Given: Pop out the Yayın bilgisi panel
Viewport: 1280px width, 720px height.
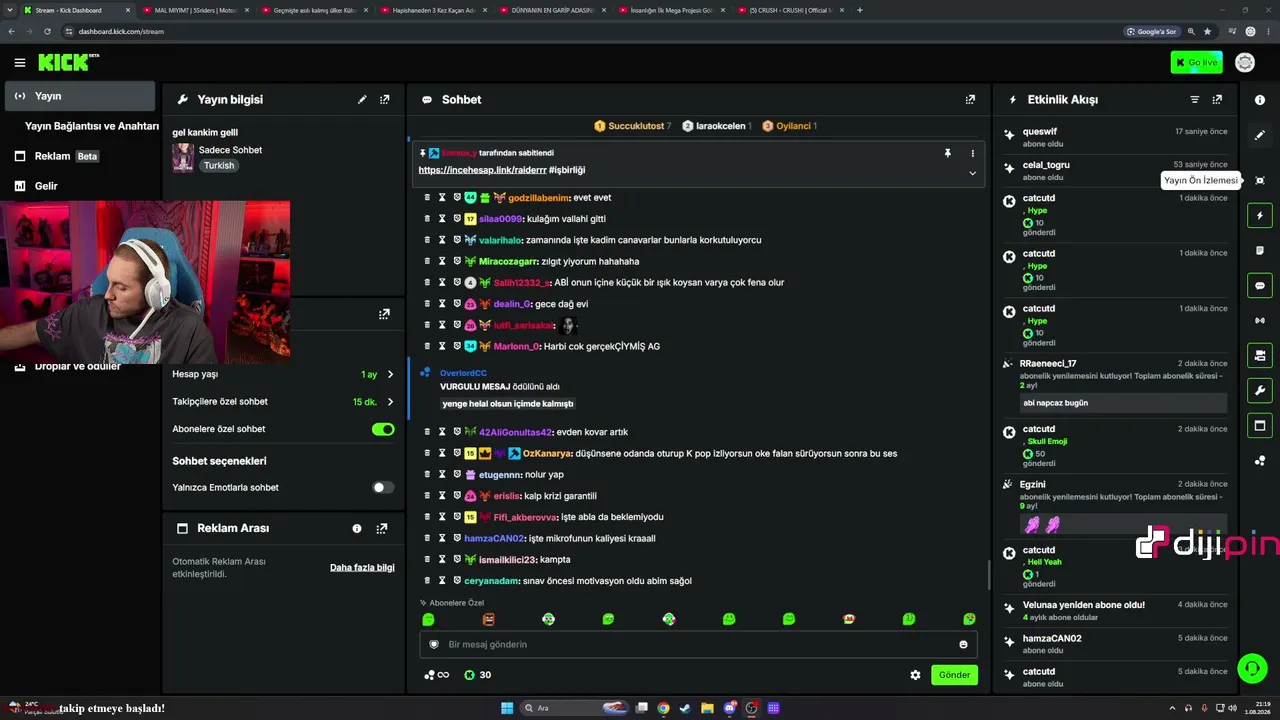Looking at the screenshot, I should (x=385, y=100).
